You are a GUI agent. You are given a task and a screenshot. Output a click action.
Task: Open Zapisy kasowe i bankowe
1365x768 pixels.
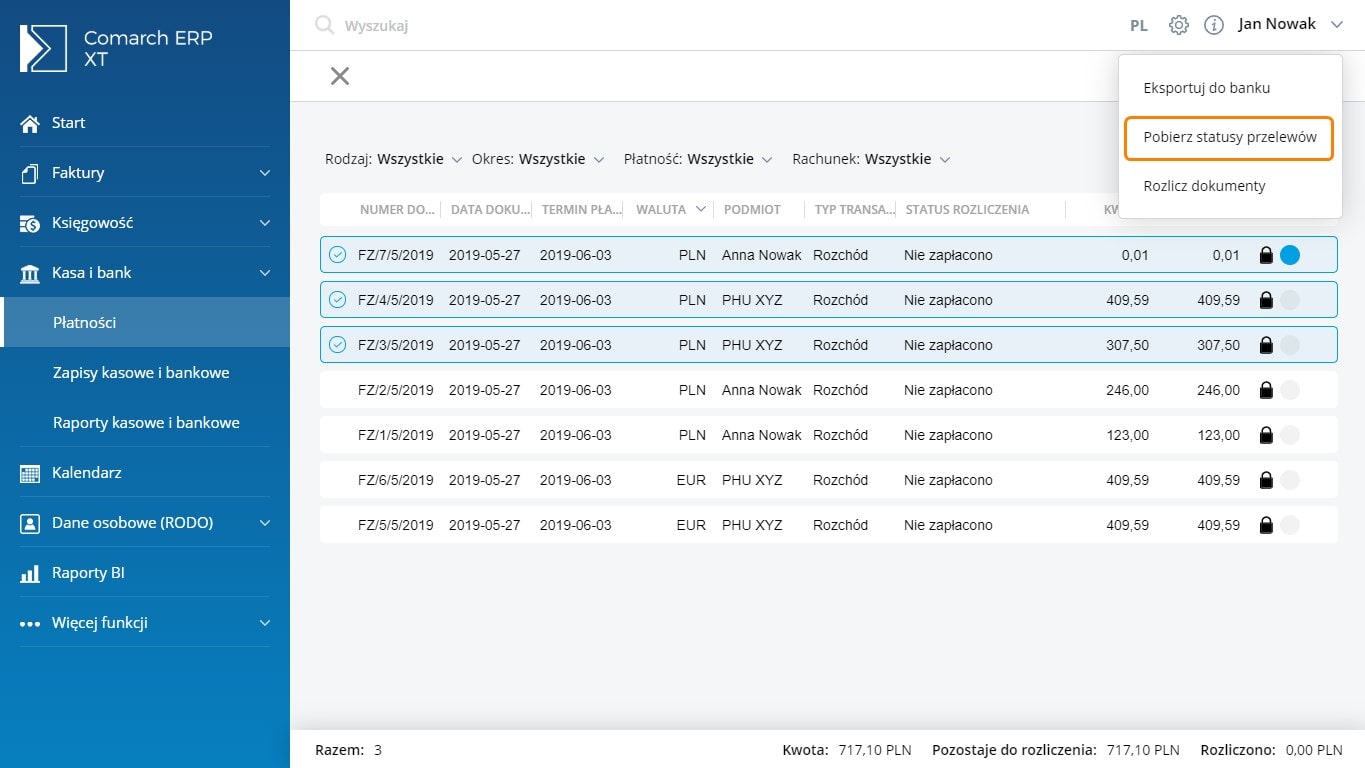click(x=141, y=373)
